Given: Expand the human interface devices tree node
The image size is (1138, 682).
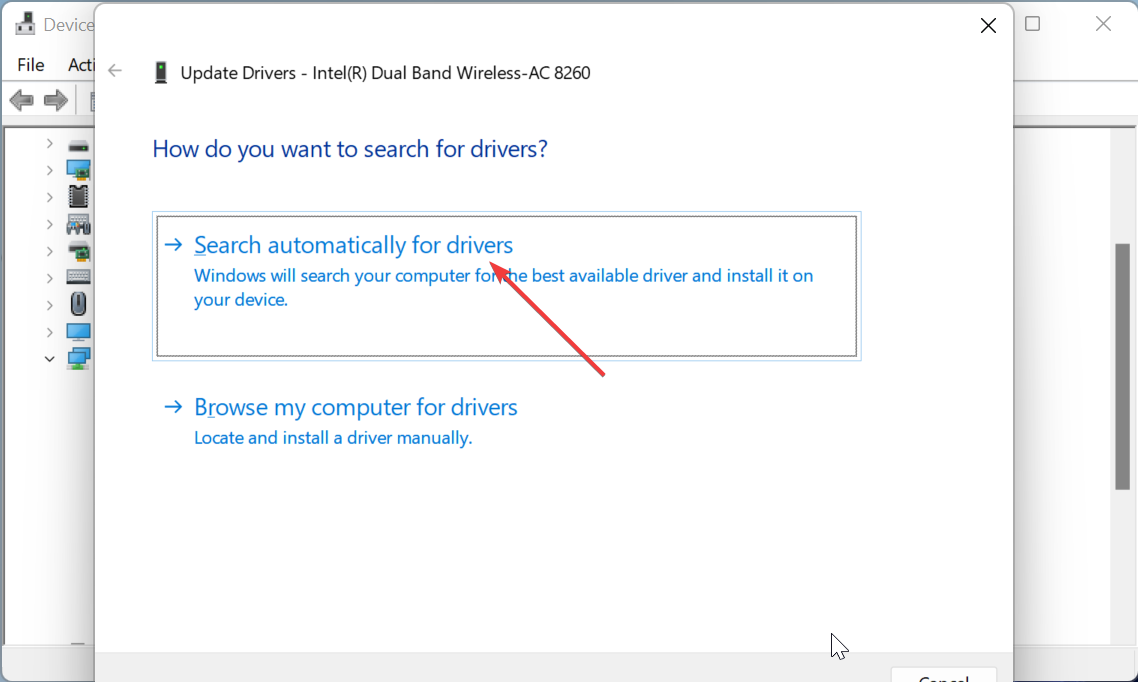Looking at the screenshot, I should [x=49, y=224].
